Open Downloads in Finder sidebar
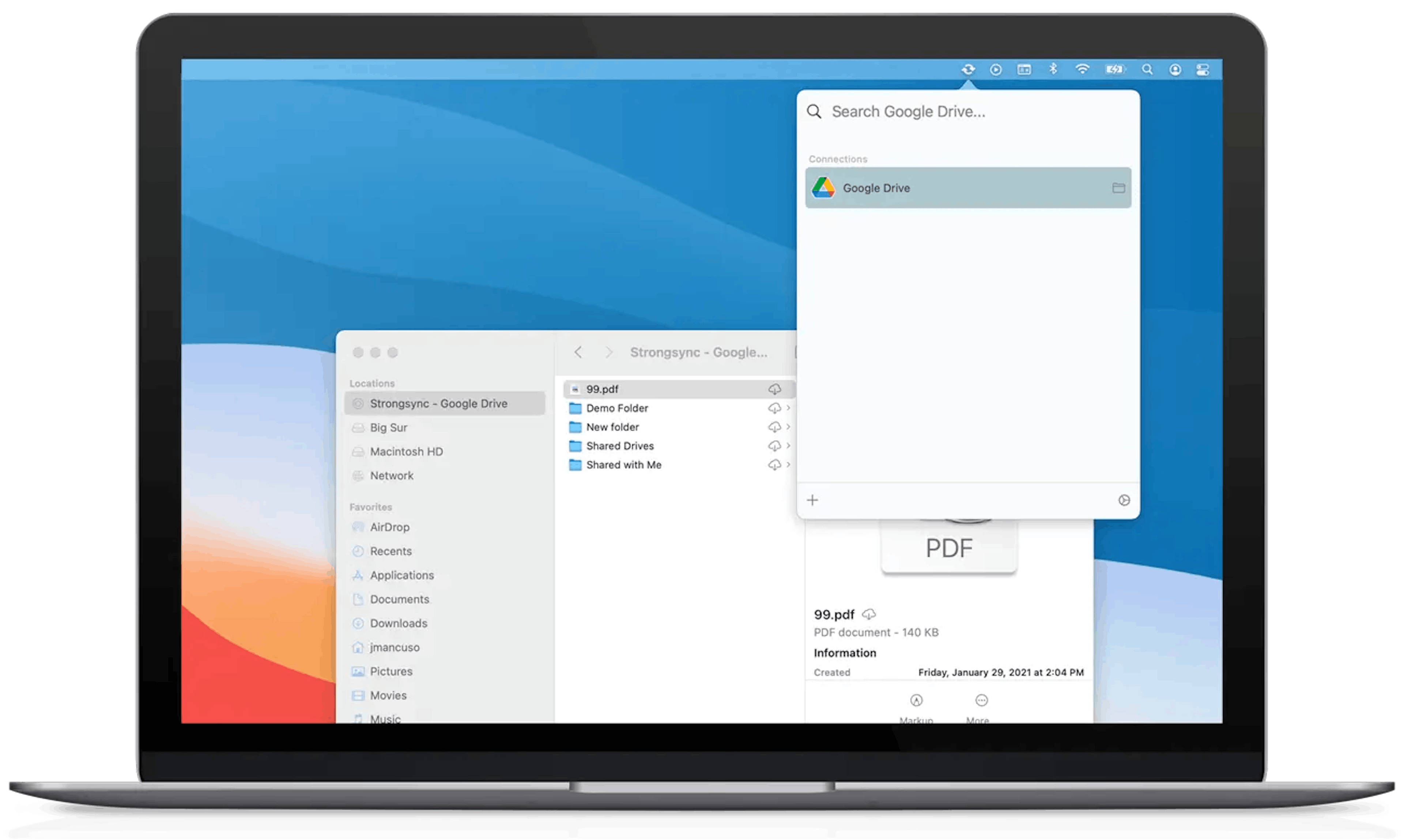 point(444,623)
